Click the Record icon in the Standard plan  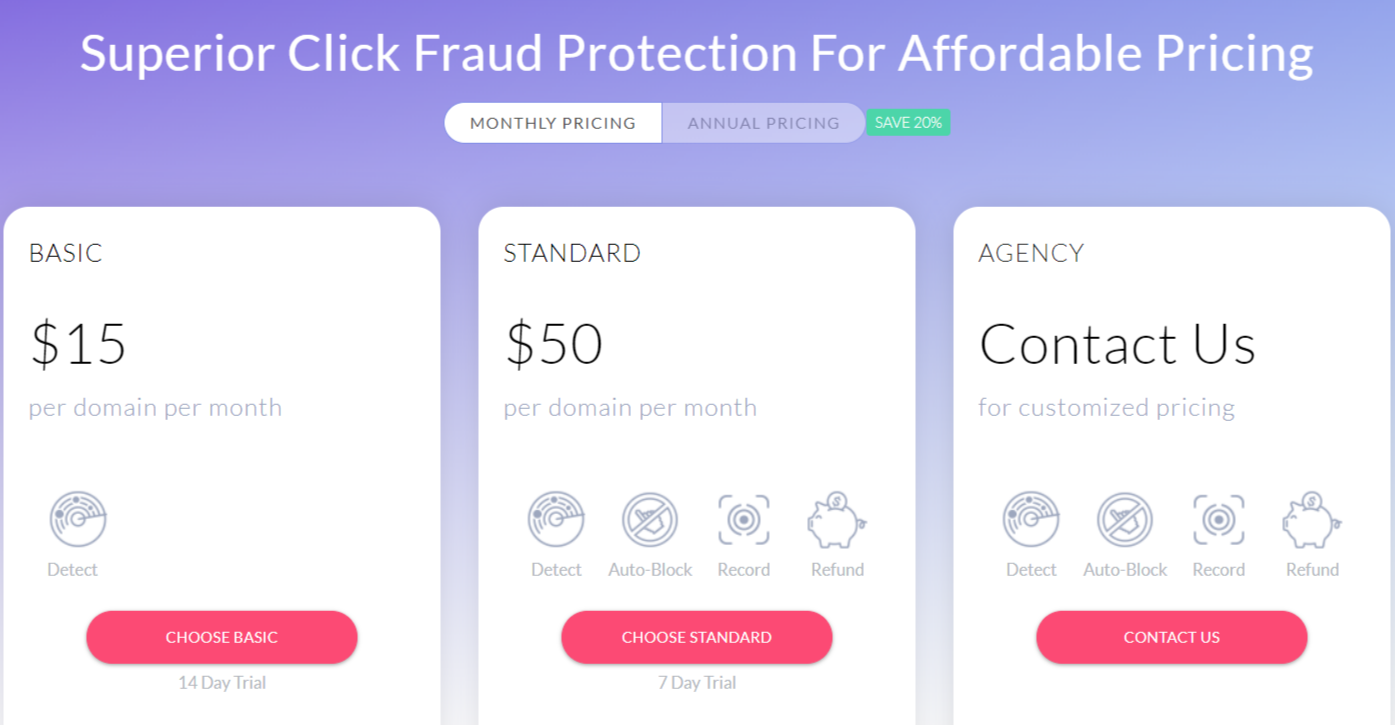click(x=743, y=518)
